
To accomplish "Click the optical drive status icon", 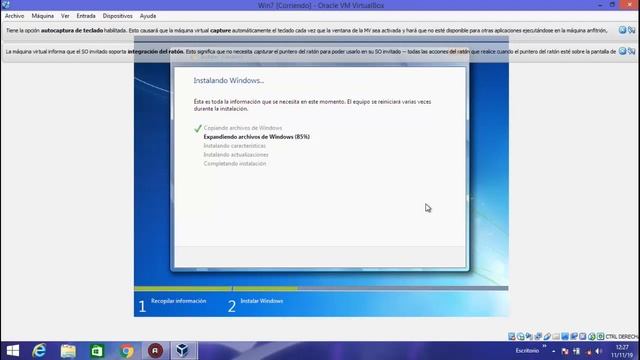I will tap(521, 336).
